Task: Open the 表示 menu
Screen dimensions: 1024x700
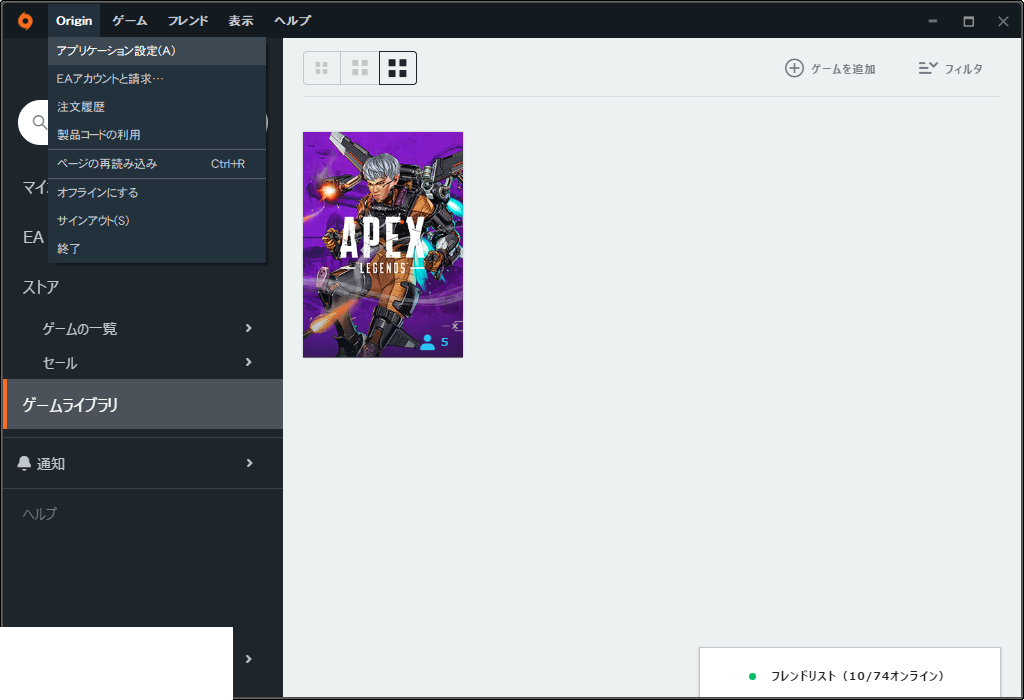Action: coord(240,21)
